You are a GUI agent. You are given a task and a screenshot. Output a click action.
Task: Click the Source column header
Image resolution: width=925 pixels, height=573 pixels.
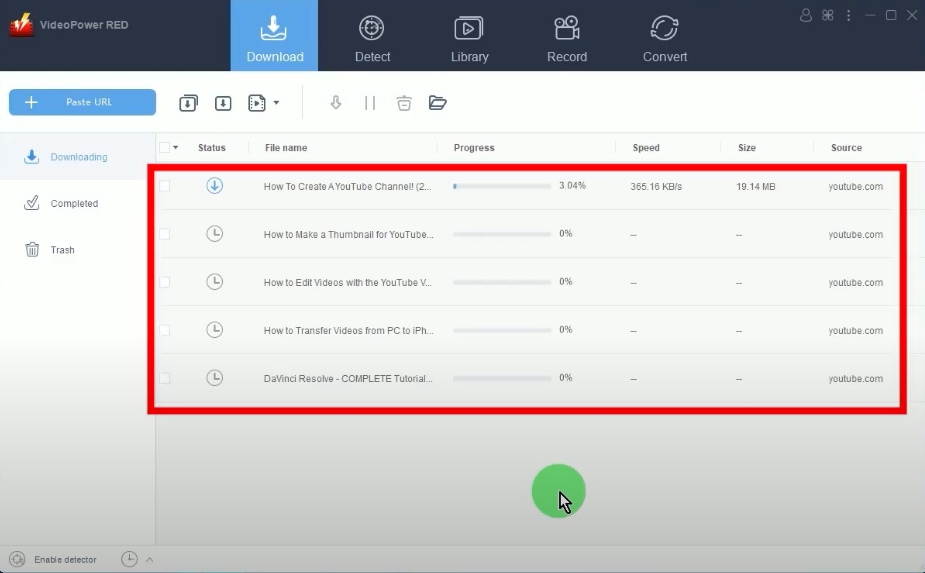pos(847,148)
